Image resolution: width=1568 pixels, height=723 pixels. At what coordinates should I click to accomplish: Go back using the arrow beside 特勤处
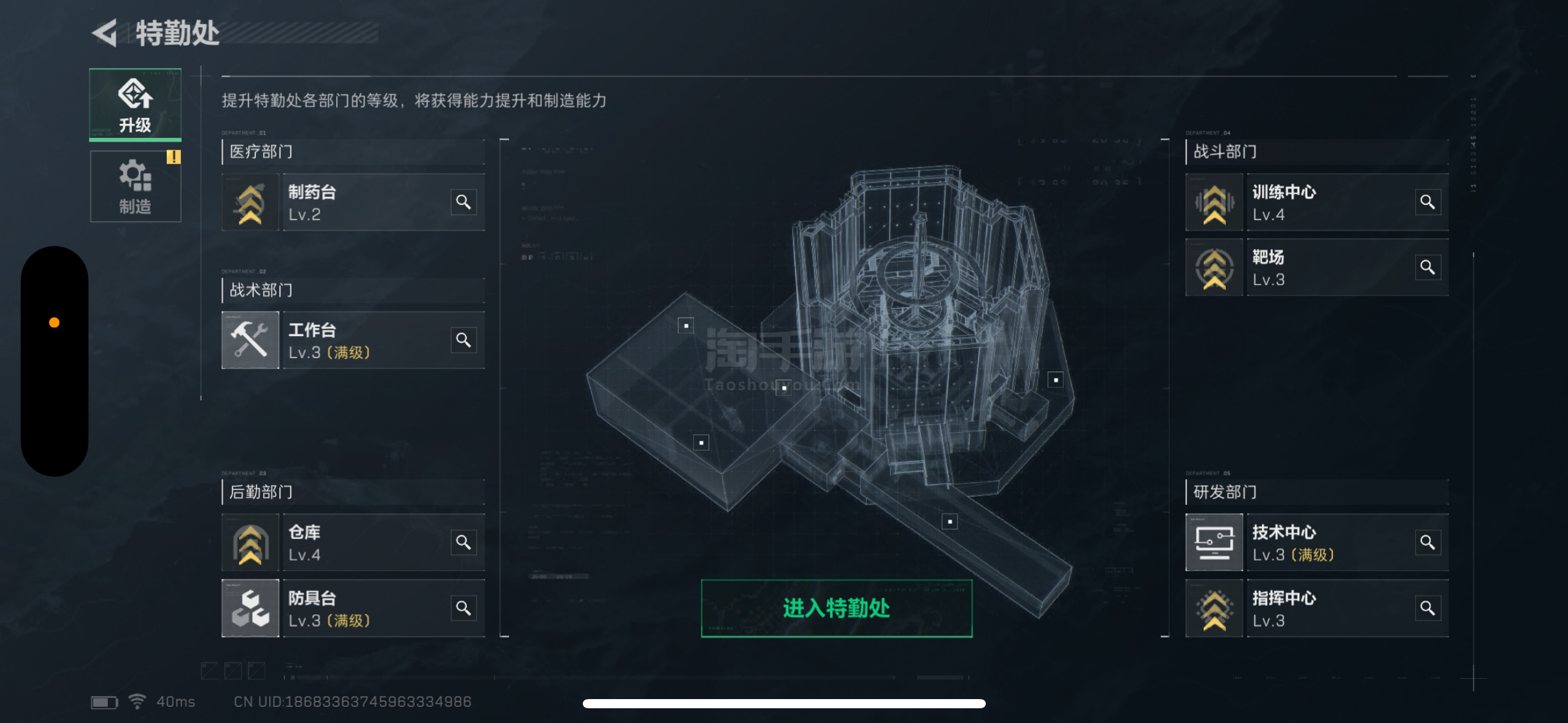point(105,33)
